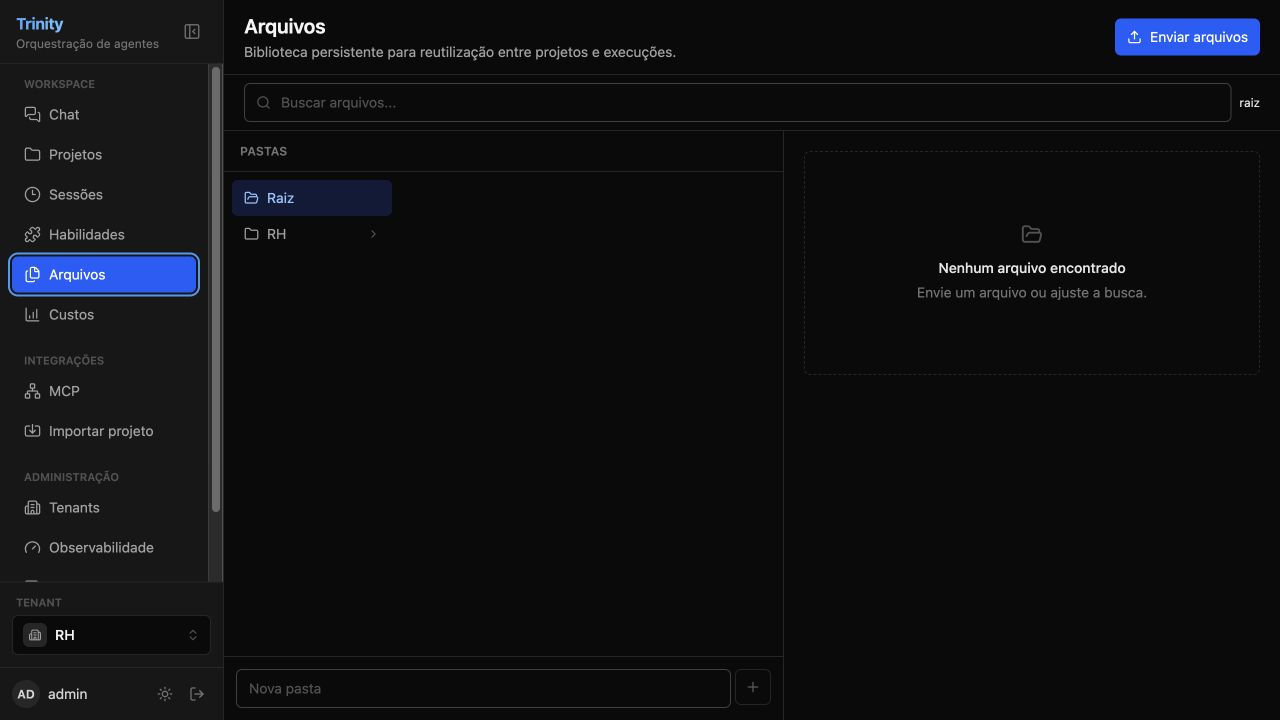Open Chat from the sidebar
The width and height of the screenshot is (1280, 720).
pyautogui.click(x=104, y=115)
